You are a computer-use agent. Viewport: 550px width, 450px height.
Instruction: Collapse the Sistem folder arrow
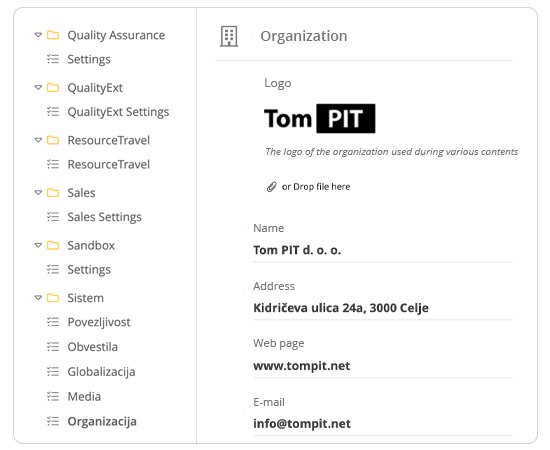coord(38,298)
